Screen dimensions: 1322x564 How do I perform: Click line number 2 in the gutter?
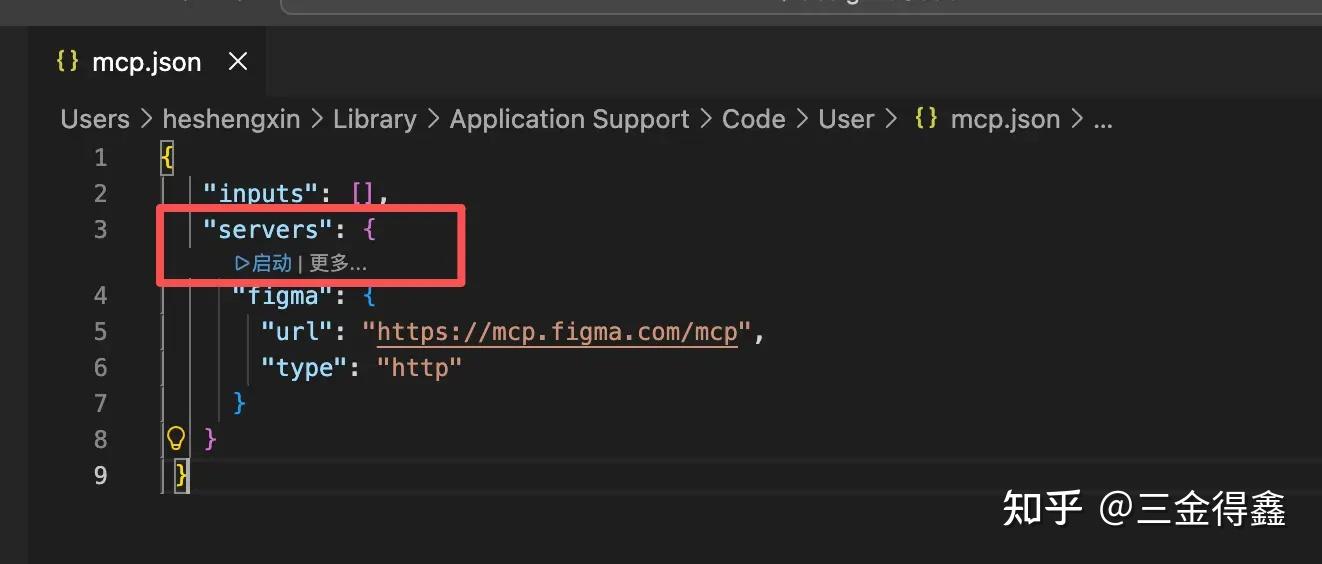point(100,194)
